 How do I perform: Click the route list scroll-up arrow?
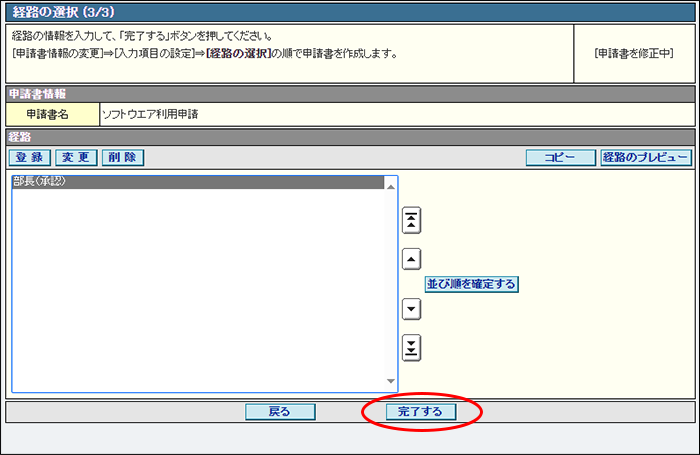click(x=391, y=187)
